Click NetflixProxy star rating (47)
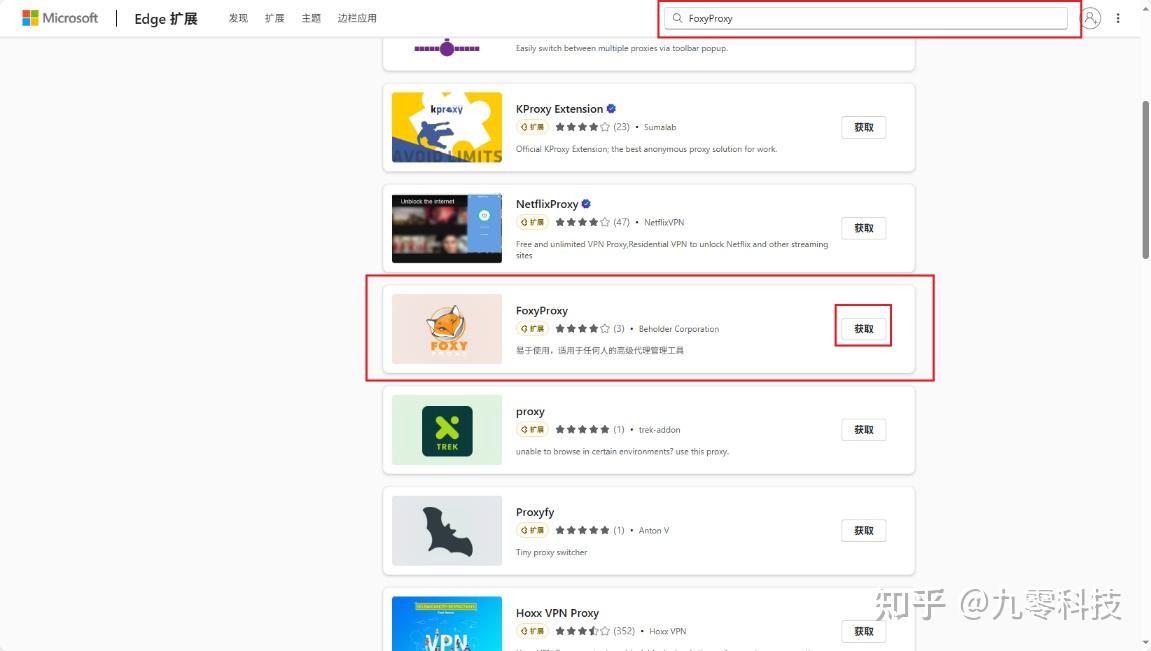Image resolution: width=1151 pixels, height=651 pixels. coord(592,222)
